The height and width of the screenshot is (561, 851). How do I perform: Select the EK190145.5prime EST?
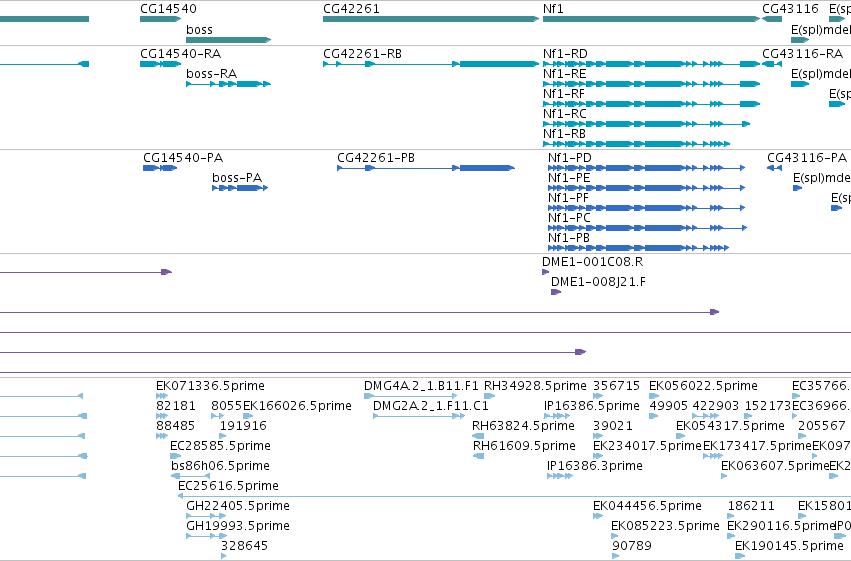click(740, 556)
